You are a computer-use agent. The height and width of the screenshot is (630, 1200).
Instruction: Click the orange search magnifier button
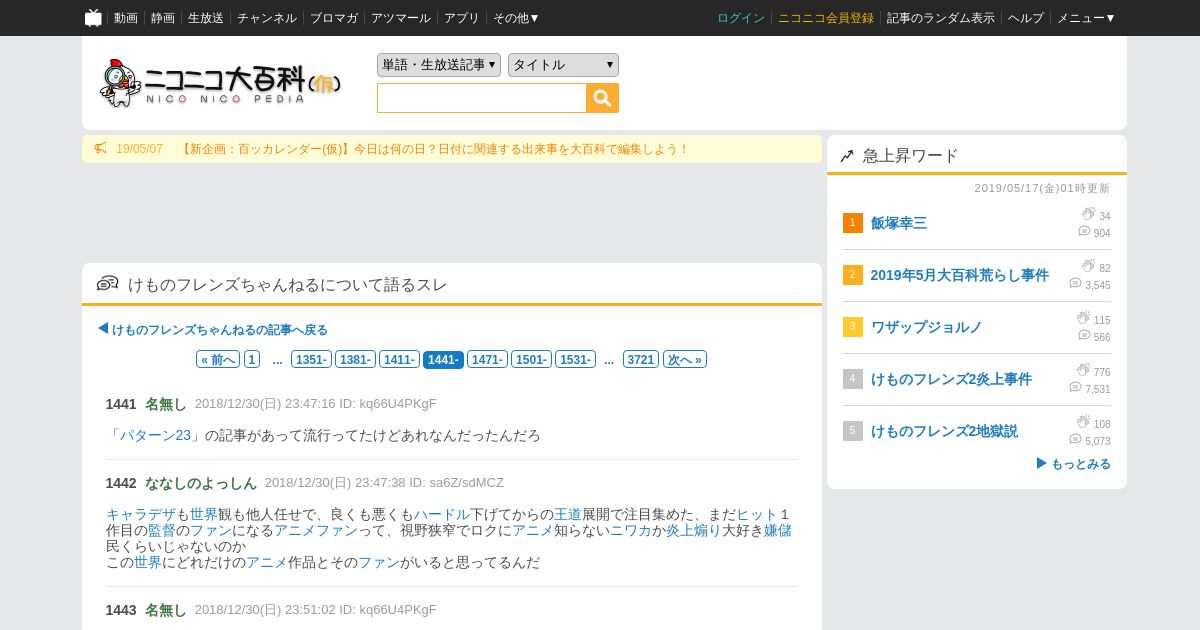click(603, 98)
